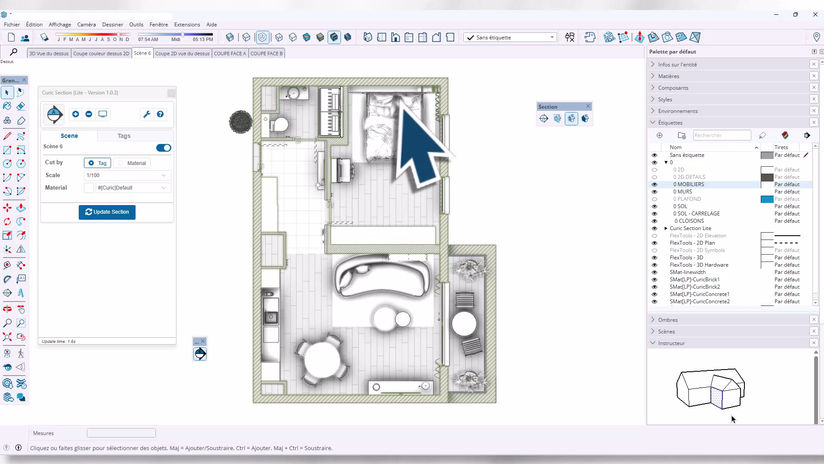
Task: Click the New file icon in toolbar
Action: coord(11,37)
